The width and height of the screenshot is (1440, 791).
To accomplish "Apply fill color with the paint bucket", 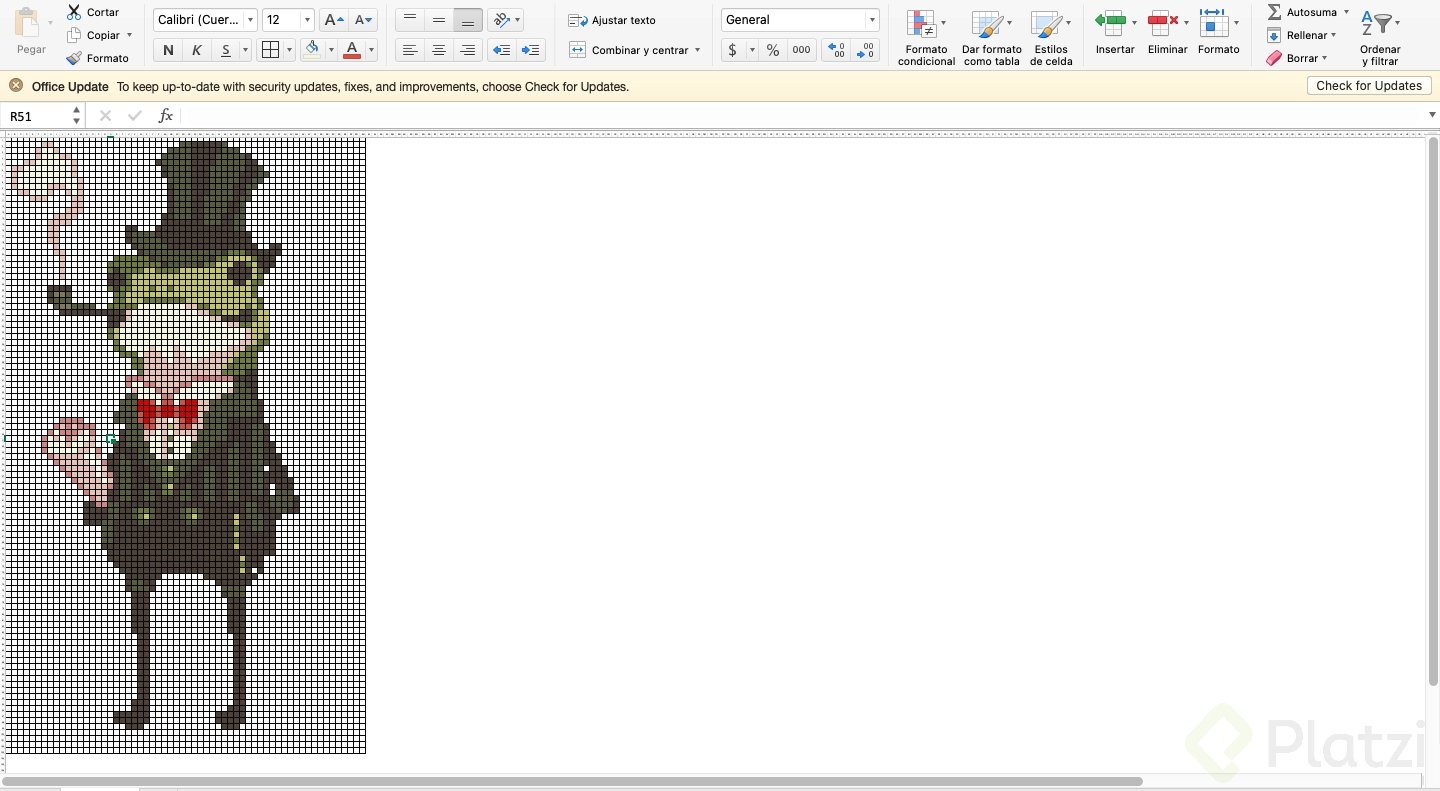I will click(312, 50).
